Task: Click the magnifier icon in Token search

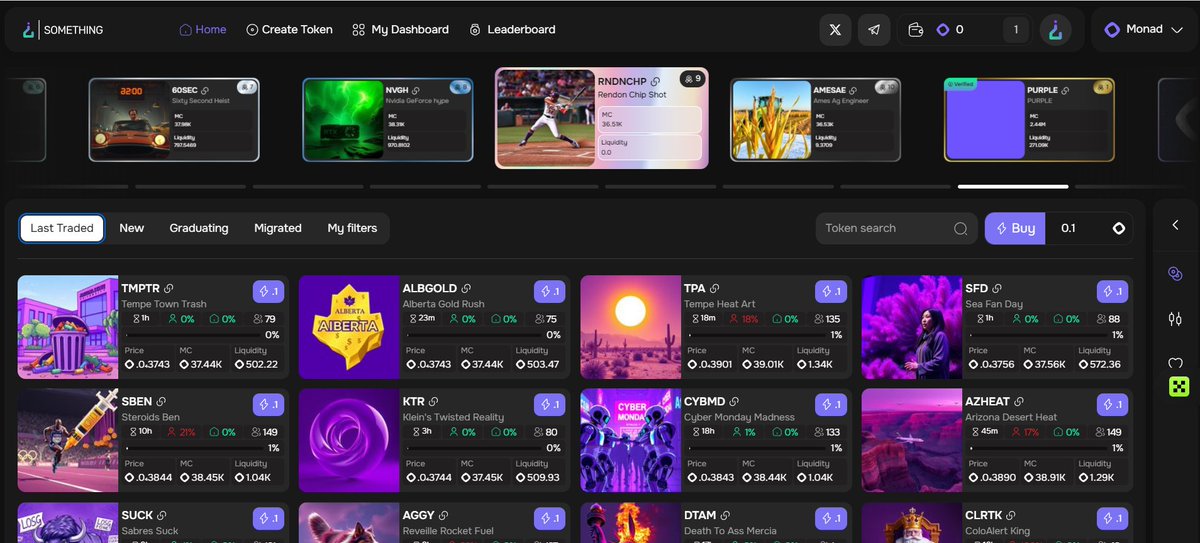Action: coord(960,228)
